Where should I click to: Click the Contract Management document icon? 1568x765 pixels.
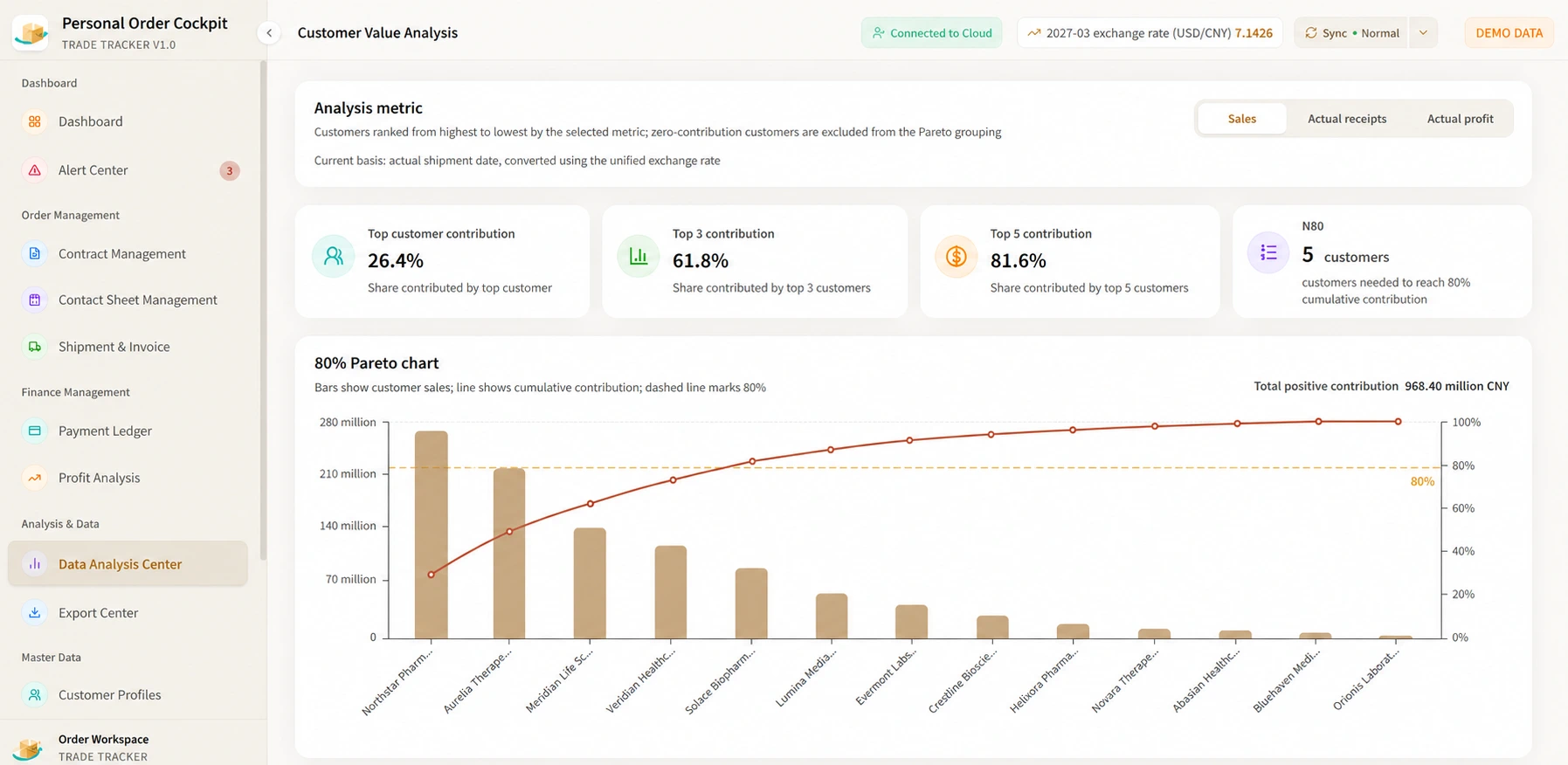coord(35,253)
